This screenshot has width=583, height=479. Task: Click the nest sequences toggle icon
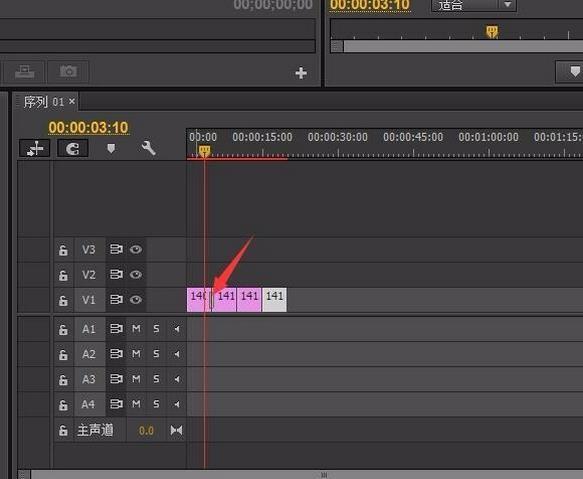click(34, 149)
